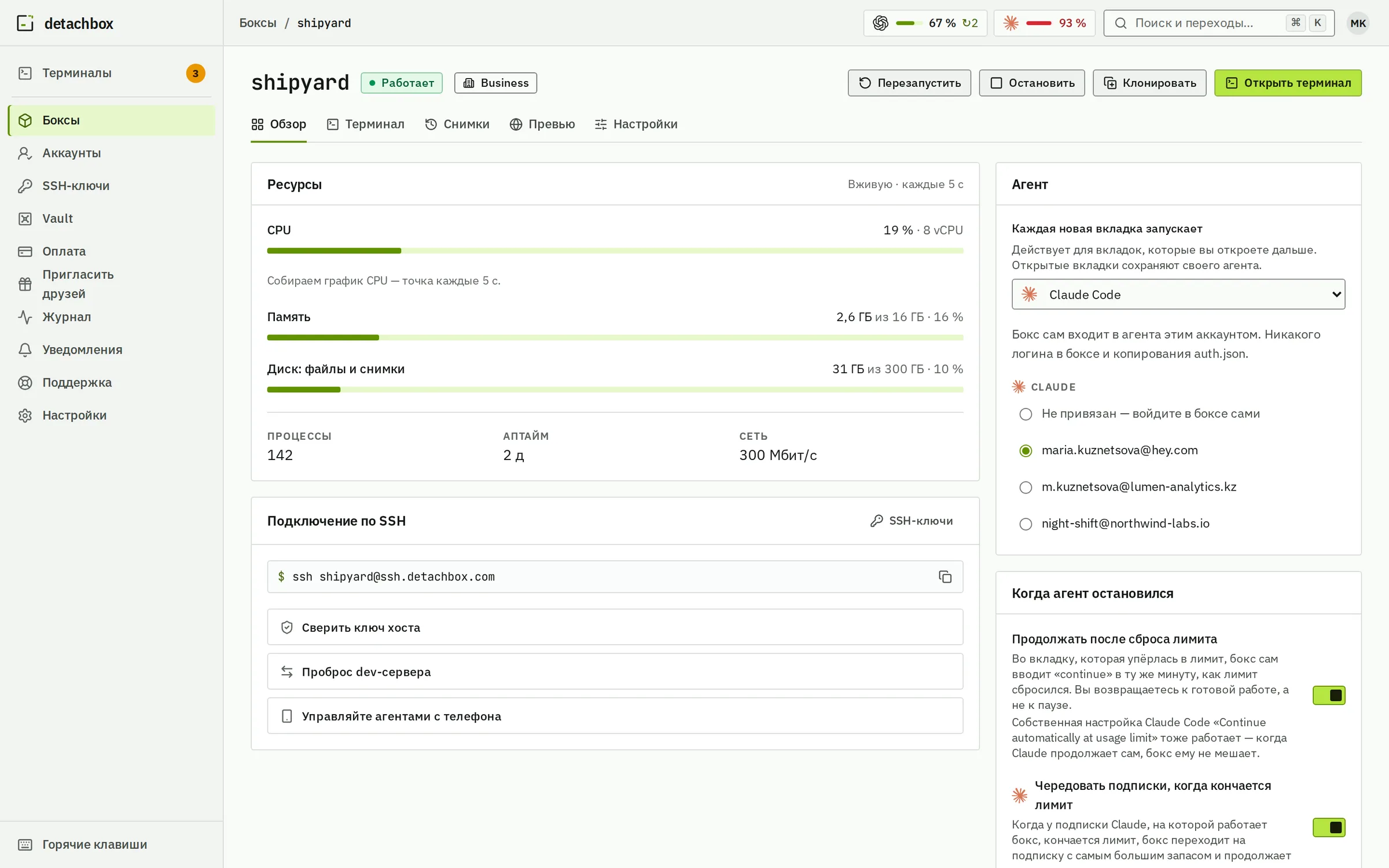Switch to the box Настройки tab
Viewport: 1389px width, 868px height.
pyautogui.click(x=636, y=124)
